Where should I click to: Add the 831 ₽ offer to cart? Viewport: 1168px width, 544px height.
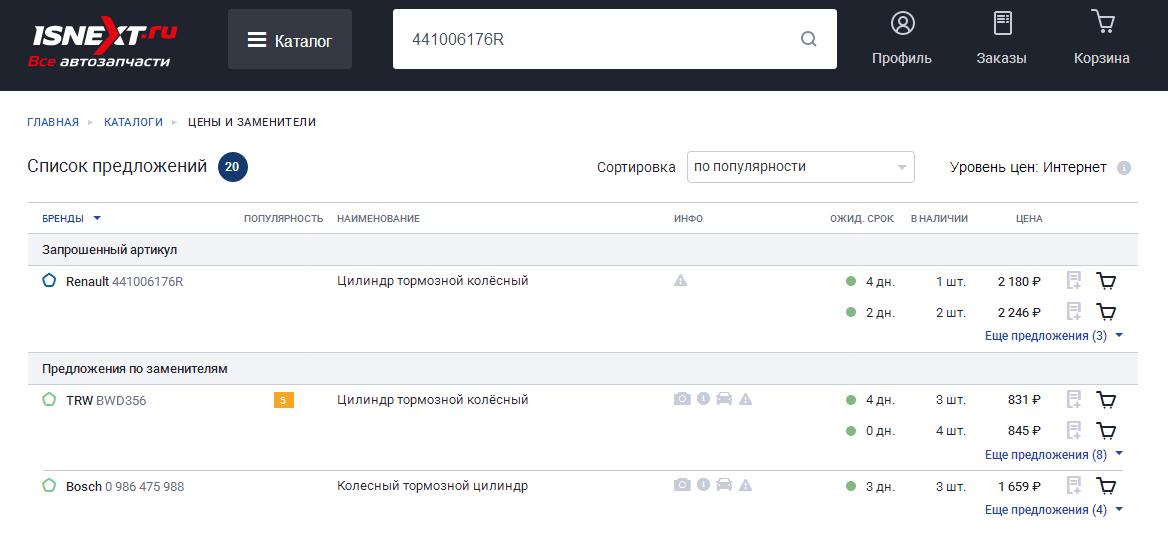(1107, 399)
